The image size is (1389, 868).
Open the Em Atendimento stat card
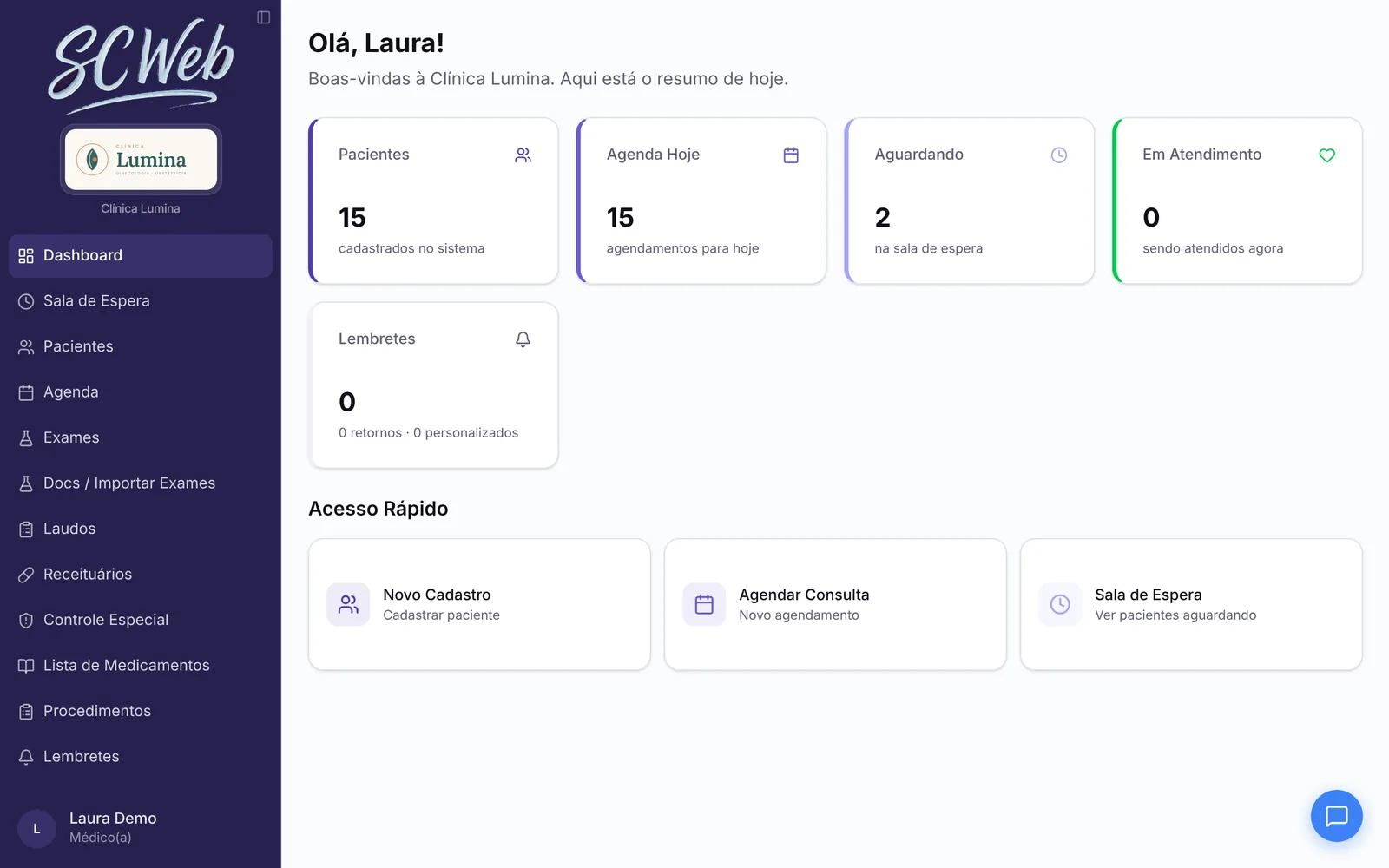[x=1237, y=201]
